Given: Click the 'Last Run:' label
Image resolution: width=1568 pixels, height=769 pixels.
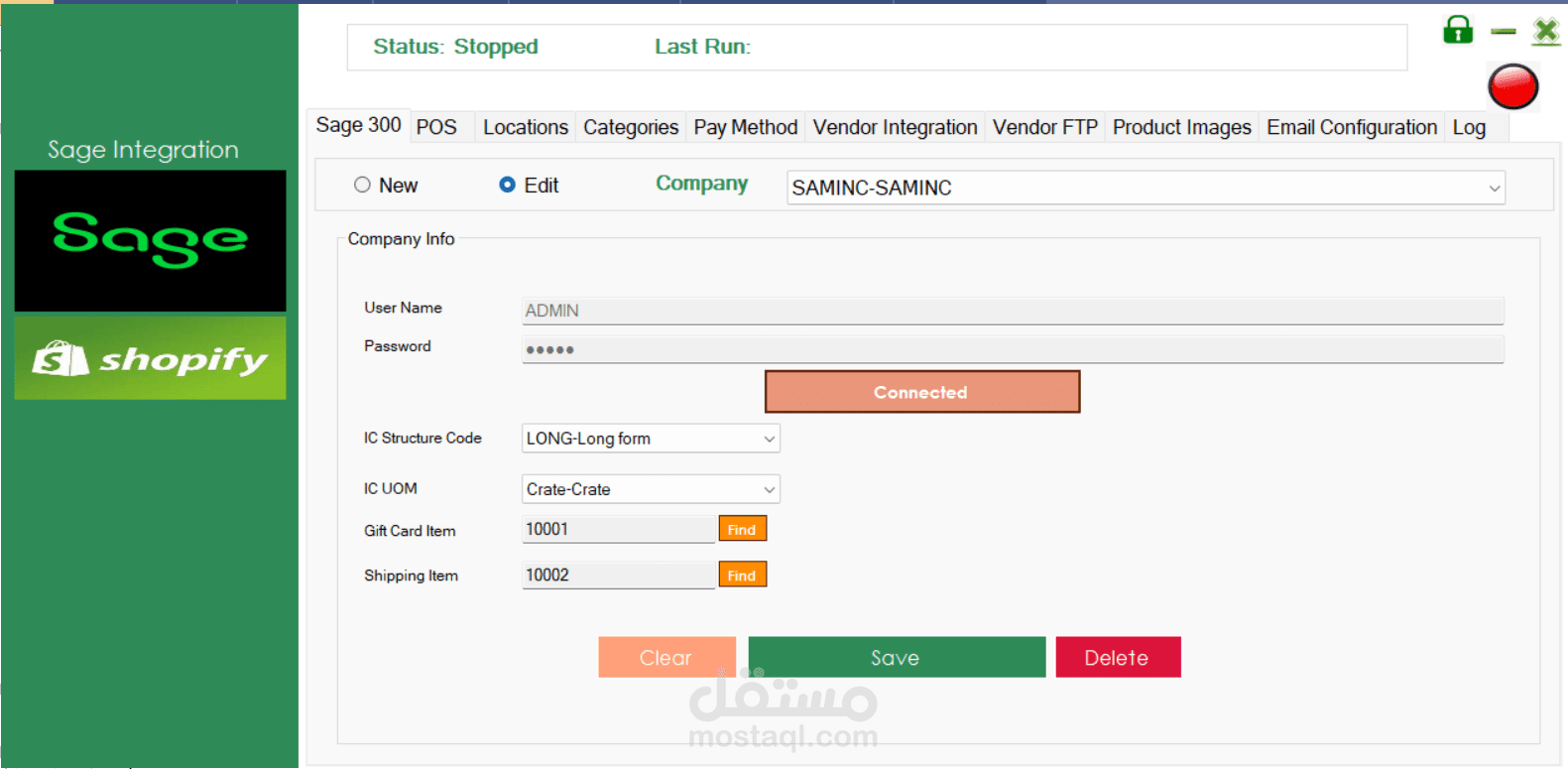Looking at the screenshot, I should pyautogui.click(x=702, y=47).
